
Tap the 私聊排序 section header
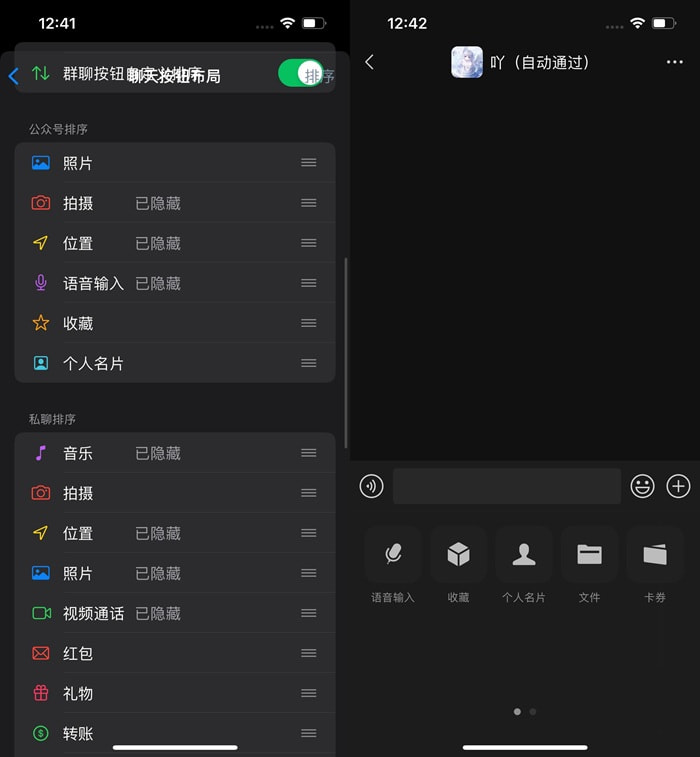click(x=52, y=419)
